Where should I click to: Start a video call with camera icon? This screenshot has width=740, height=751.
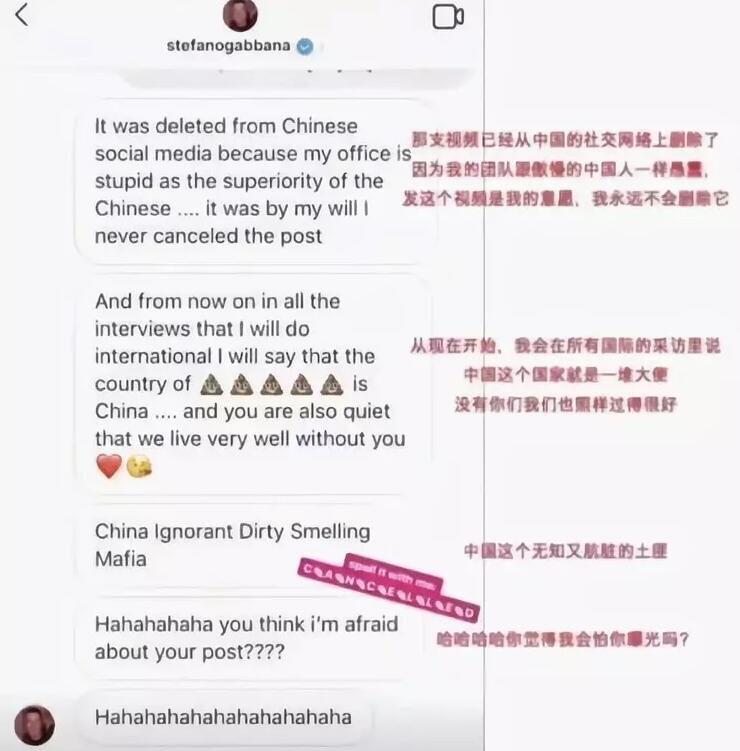(x=448, y=17)
